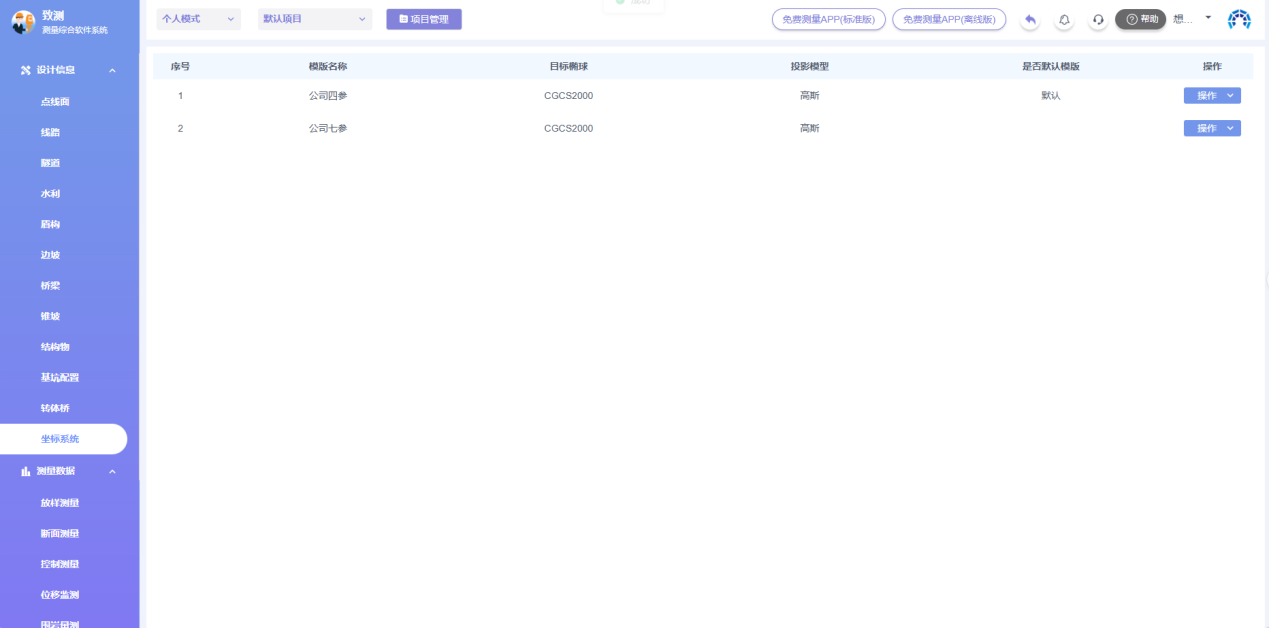Viewport: 1269px width, 628px height.
Task: Select 点线面 in the sidebar
Action: (x=55, y=102)
